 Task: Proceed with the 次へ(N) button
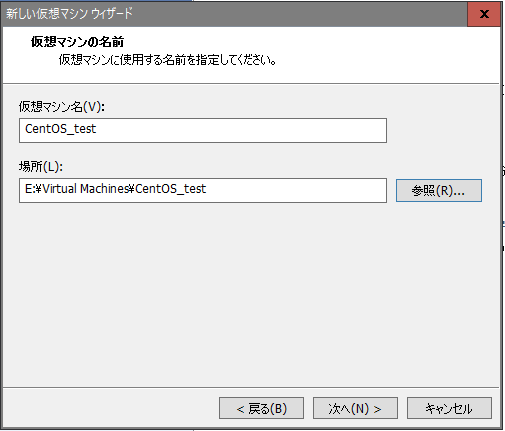pos(355,408)
